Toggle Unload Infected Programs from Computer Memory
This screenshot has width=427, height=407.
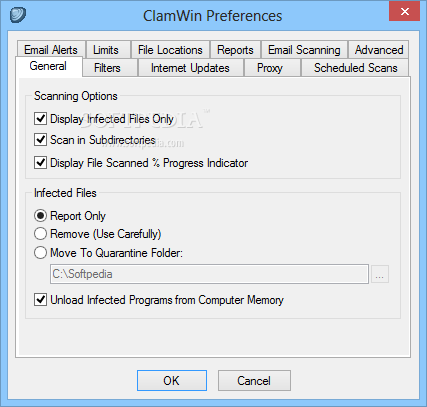[x=41, y=299]
